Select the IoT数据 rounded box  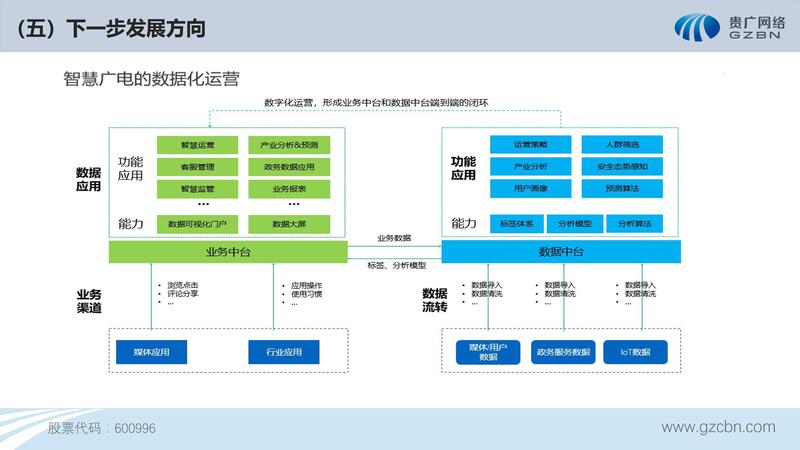(x=635, y=352)
